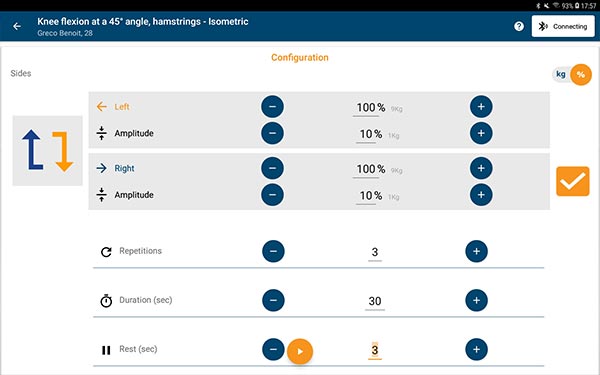Increase Rest seconds with plus button
600x375 pixels.
pos(476,349)
